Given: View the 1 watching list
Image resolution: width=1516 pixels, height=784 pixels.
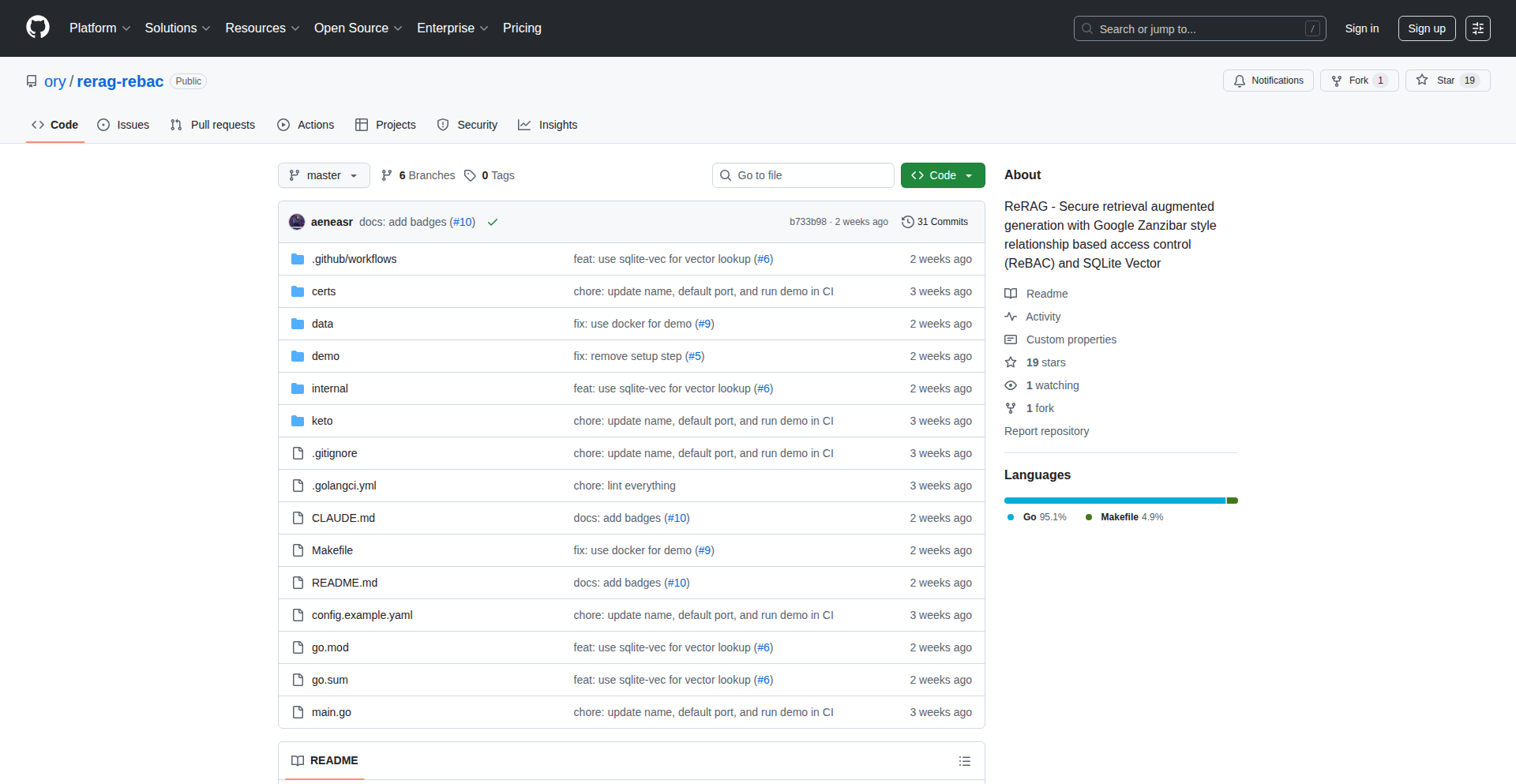Looking at the screenshot, I should pos(1052,385).
